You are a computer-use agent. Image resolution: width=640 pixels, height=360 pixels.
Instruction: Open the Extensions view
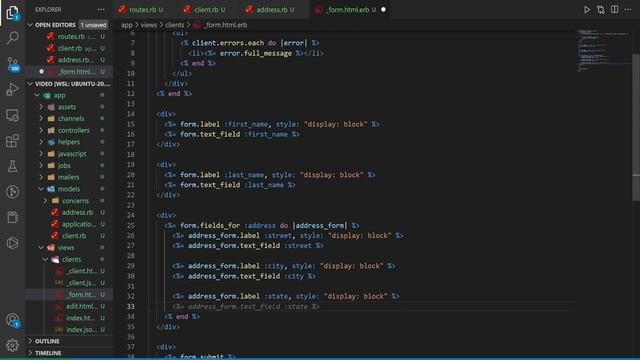point(12,141)
